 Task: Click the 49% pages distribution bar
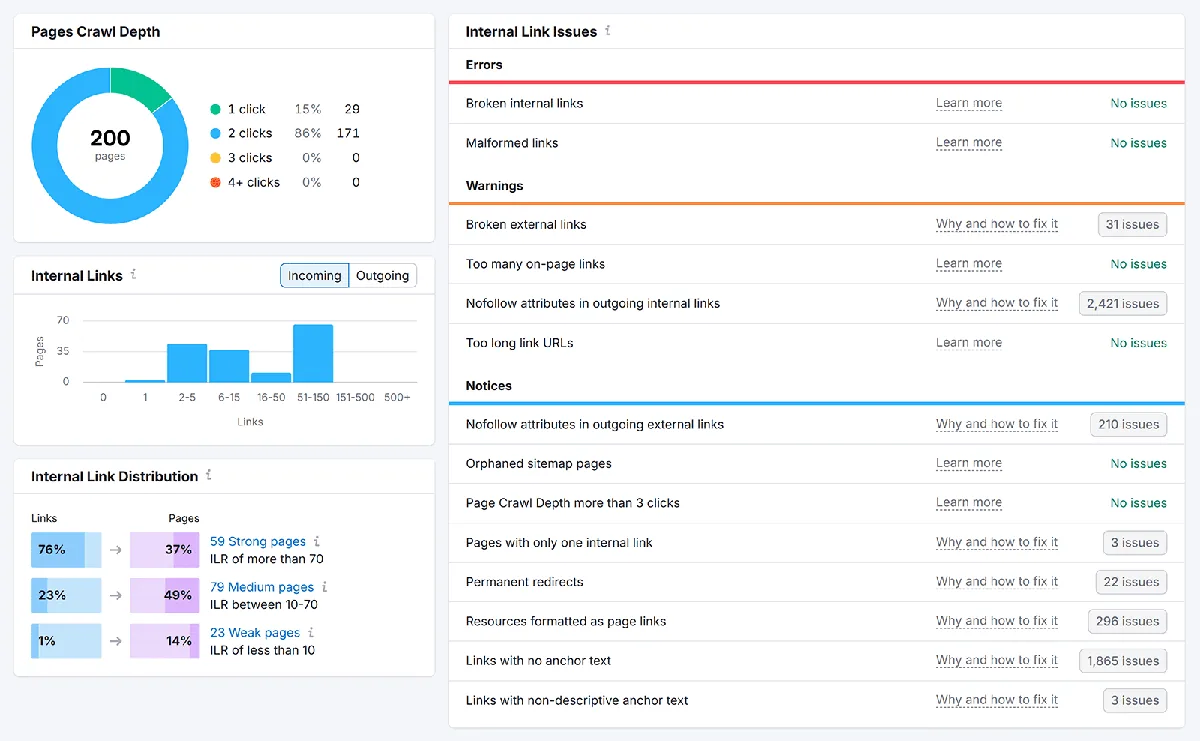pyautogui.click(x=165, y=595)
